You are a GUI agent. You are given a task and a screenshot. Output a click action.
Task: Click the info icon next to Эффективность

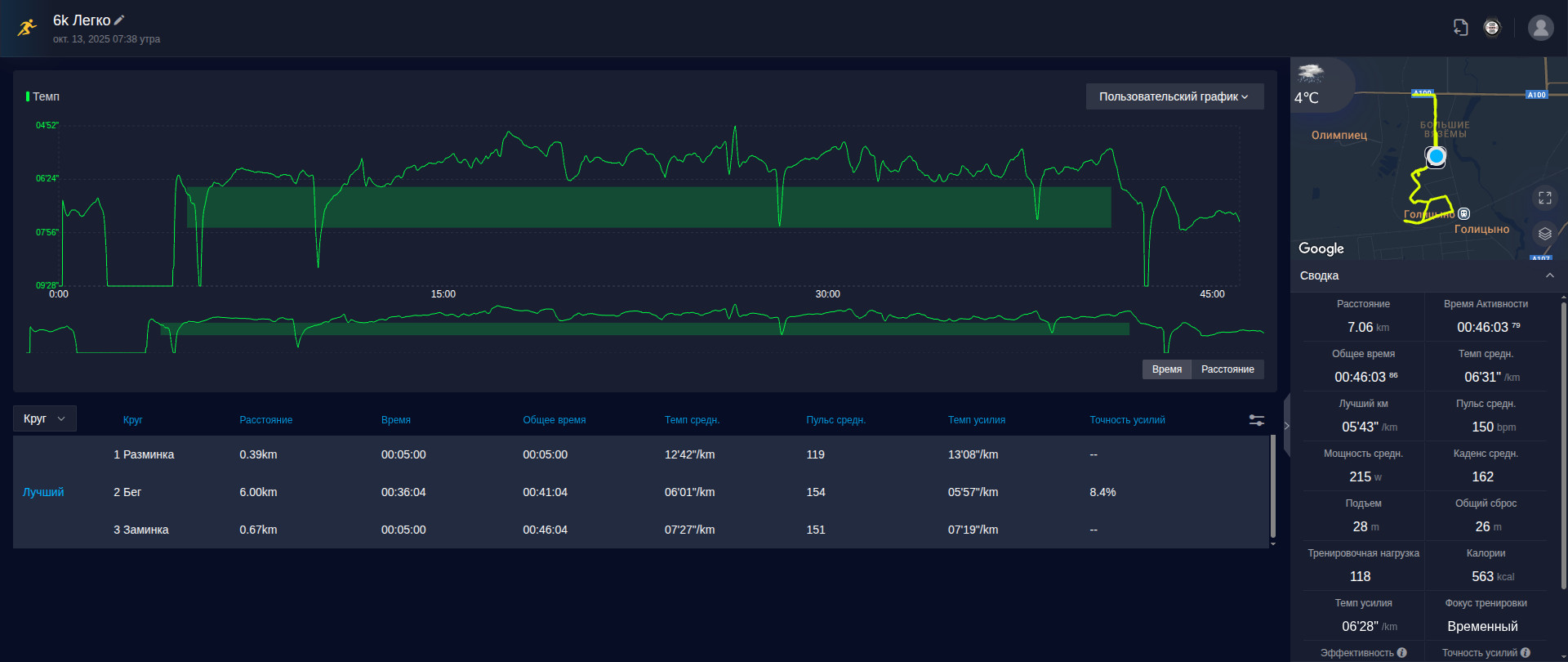click(x=1401, y=652)
